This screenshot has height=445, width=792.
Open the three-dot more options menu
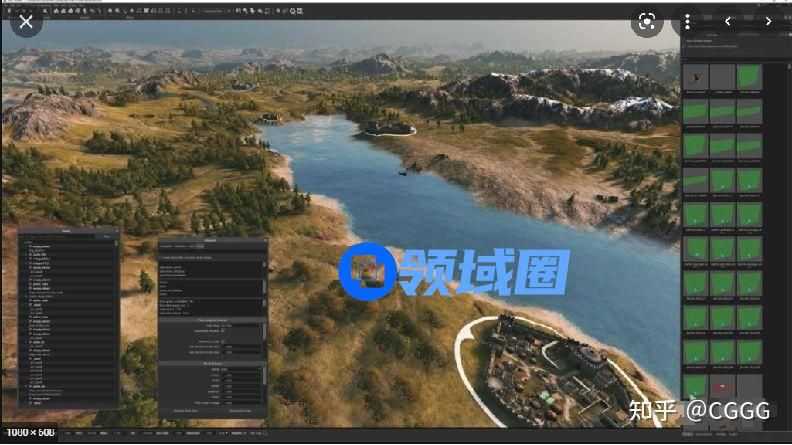(x=688, y=21)
